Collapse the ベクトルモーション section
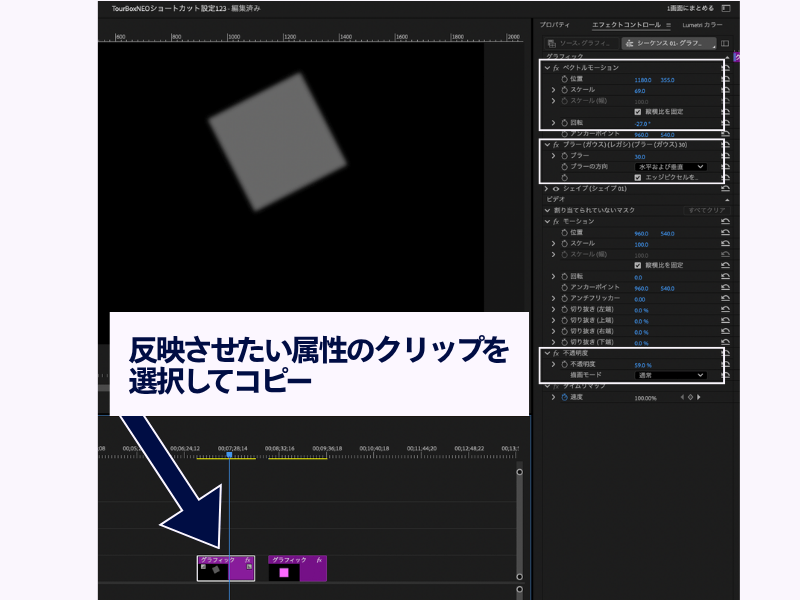This screenshot has width=800, height=600. [546, 68]
